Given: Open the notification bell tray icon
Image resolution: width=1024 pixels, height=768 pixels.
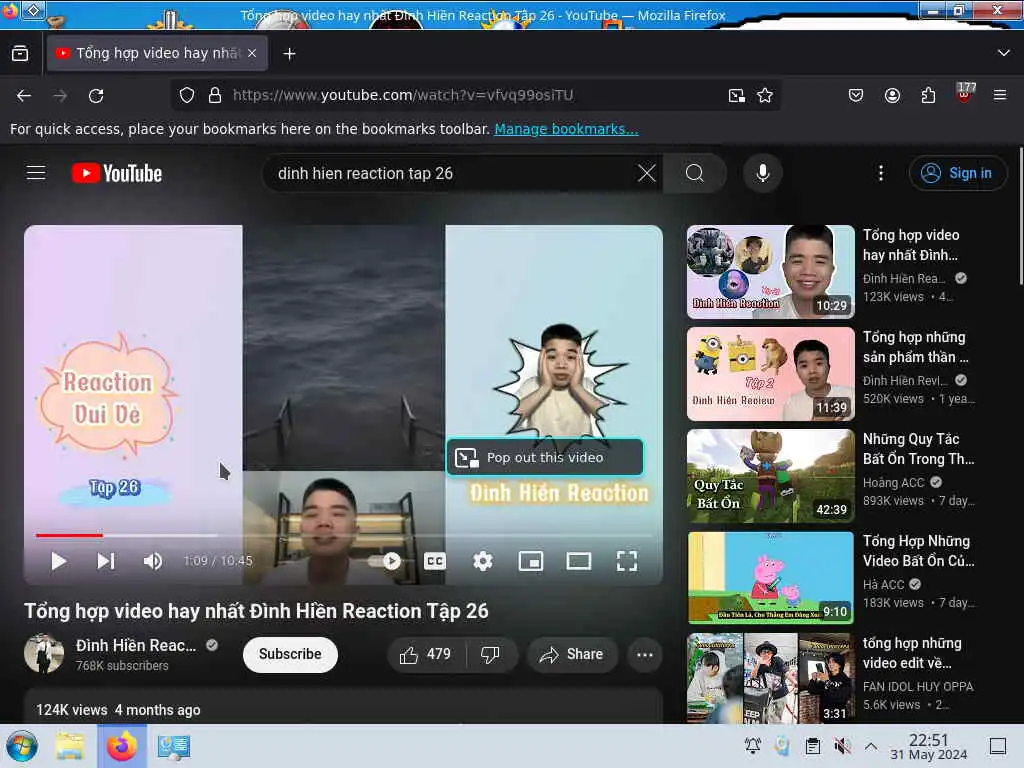Looking at the screenshot, I should point(752,746).
